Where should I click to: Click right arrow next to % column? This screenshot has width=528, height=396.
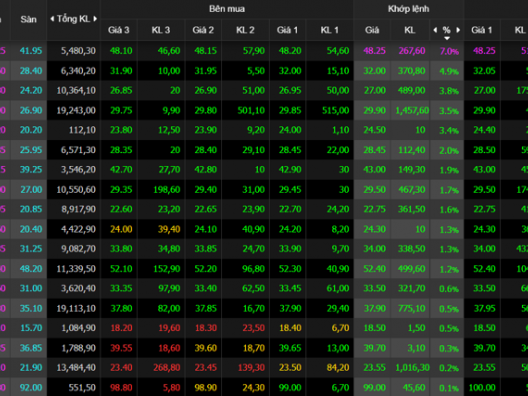coord(458,30)
